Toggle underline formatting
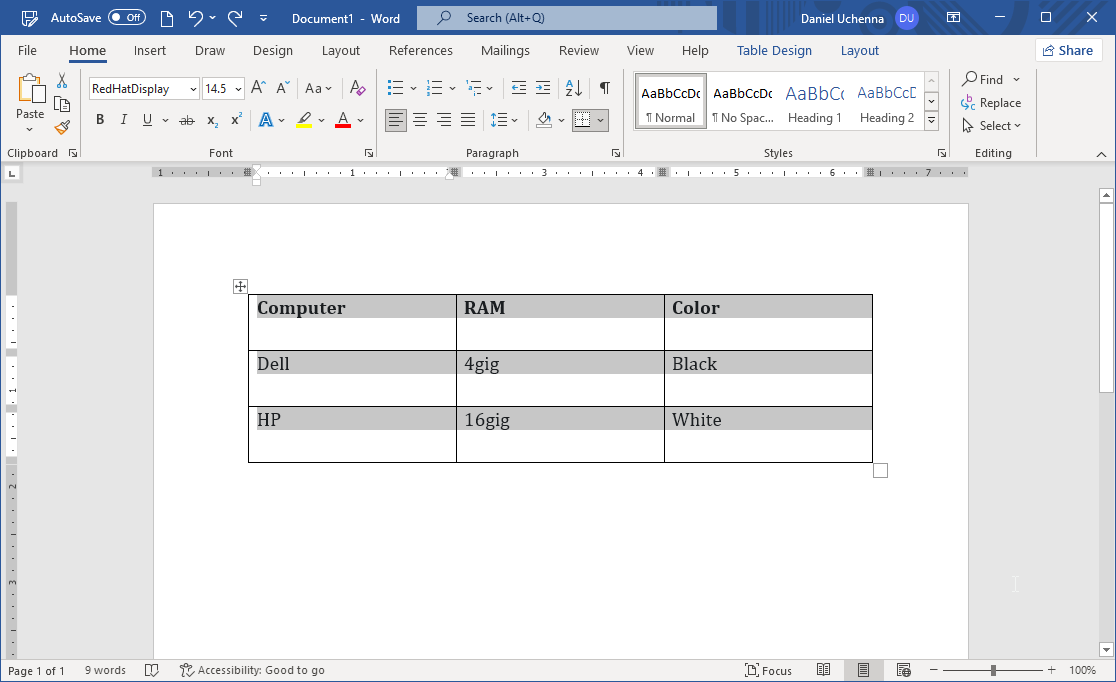This screenshot has width=1116, height=682. click(145, 119)
